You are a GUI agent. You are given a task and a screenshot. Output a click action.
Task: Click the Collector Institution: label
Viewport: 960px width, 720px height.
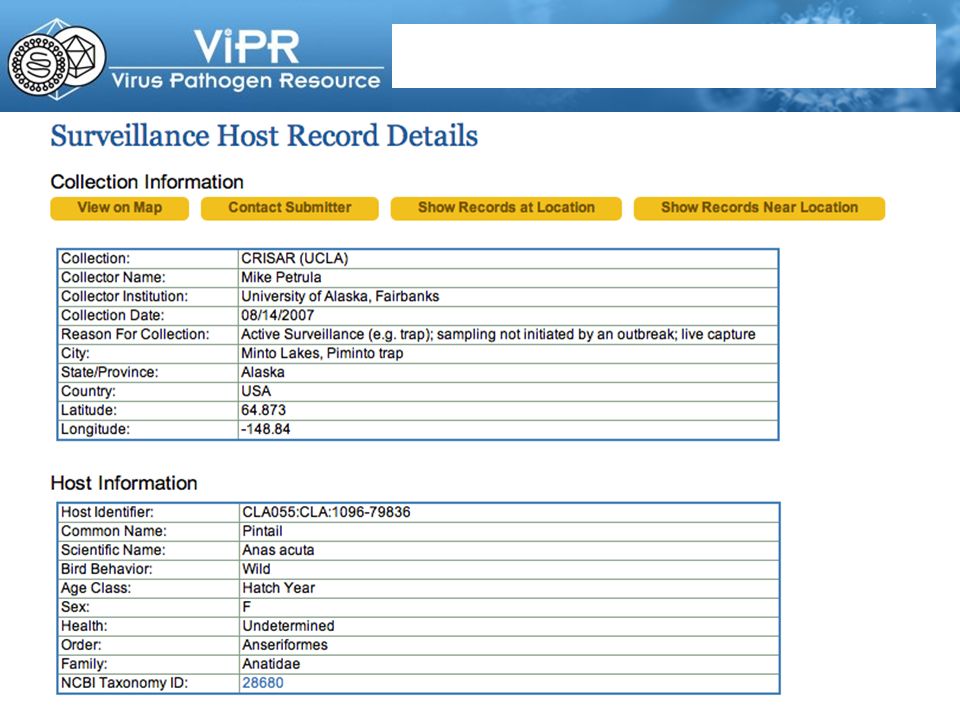124,296
